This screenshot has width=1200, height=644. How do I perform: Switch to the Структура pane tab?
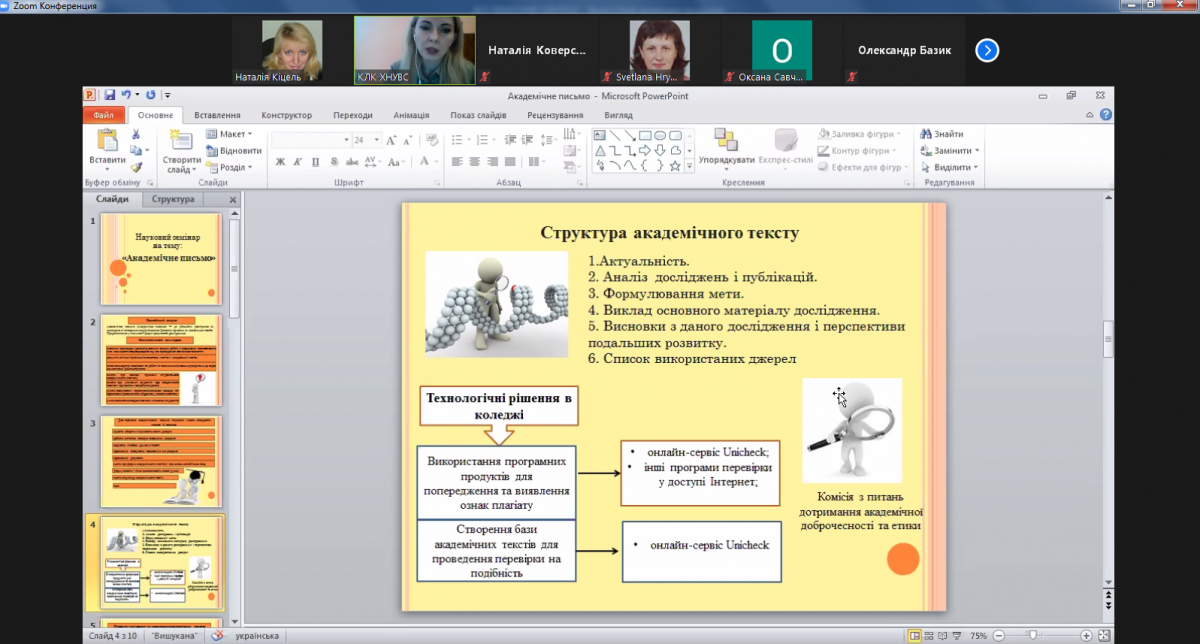174,199
